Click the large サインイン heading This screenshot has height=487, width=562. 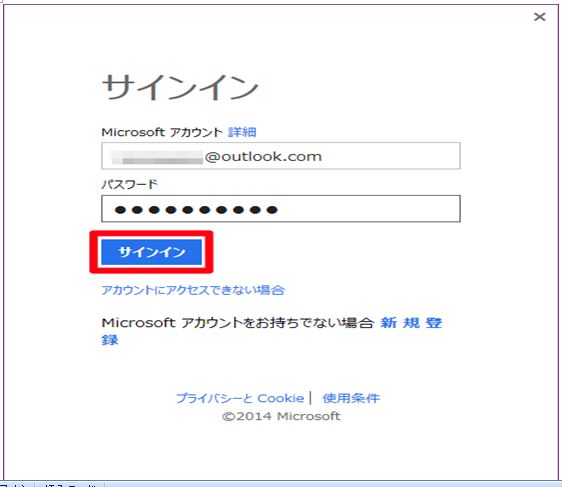tap(180, 87)
